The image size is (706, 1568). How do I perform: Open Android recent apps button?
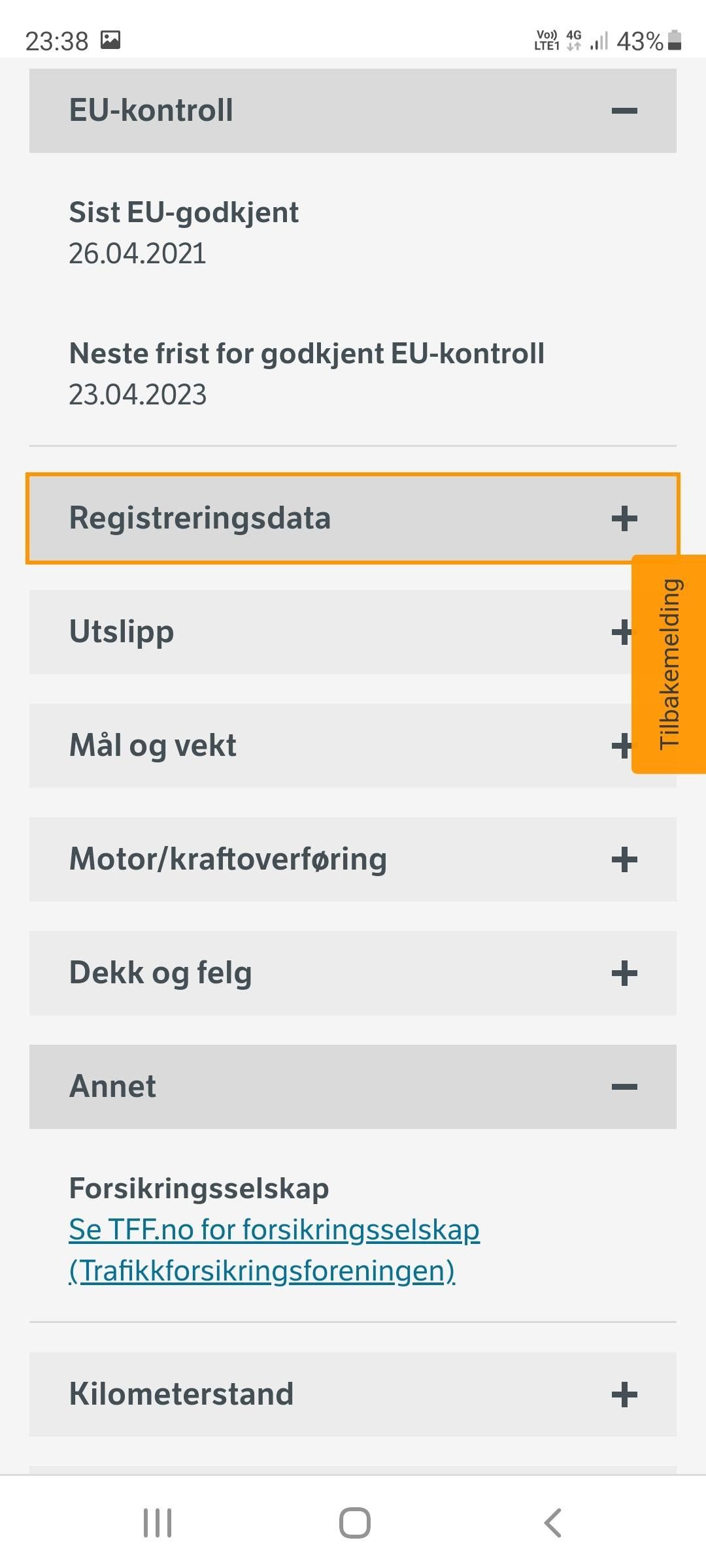tap(158, 1523)
